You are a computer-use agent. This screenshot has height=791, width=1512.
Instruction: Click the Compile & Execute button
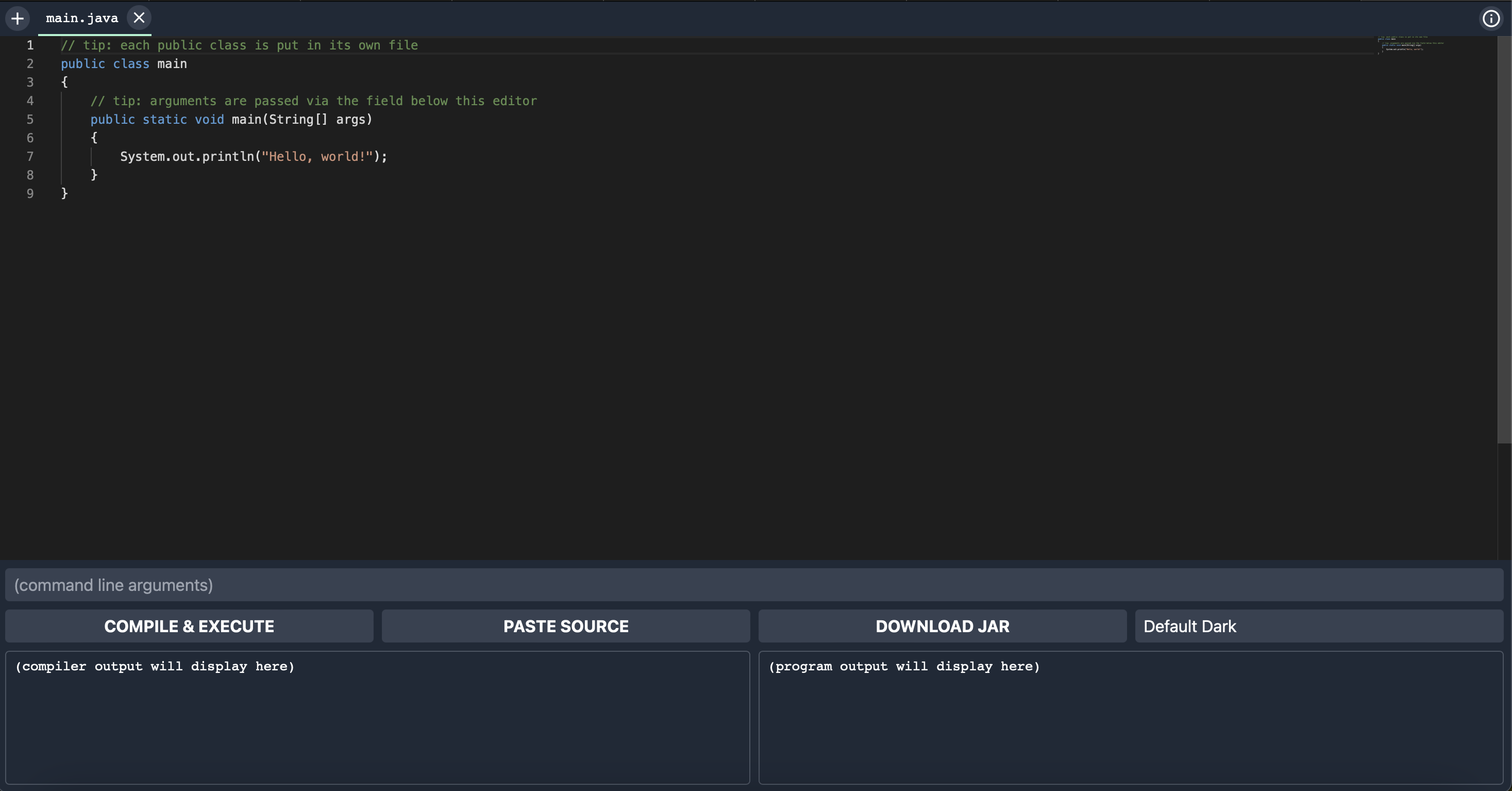(x=189, y=626)
